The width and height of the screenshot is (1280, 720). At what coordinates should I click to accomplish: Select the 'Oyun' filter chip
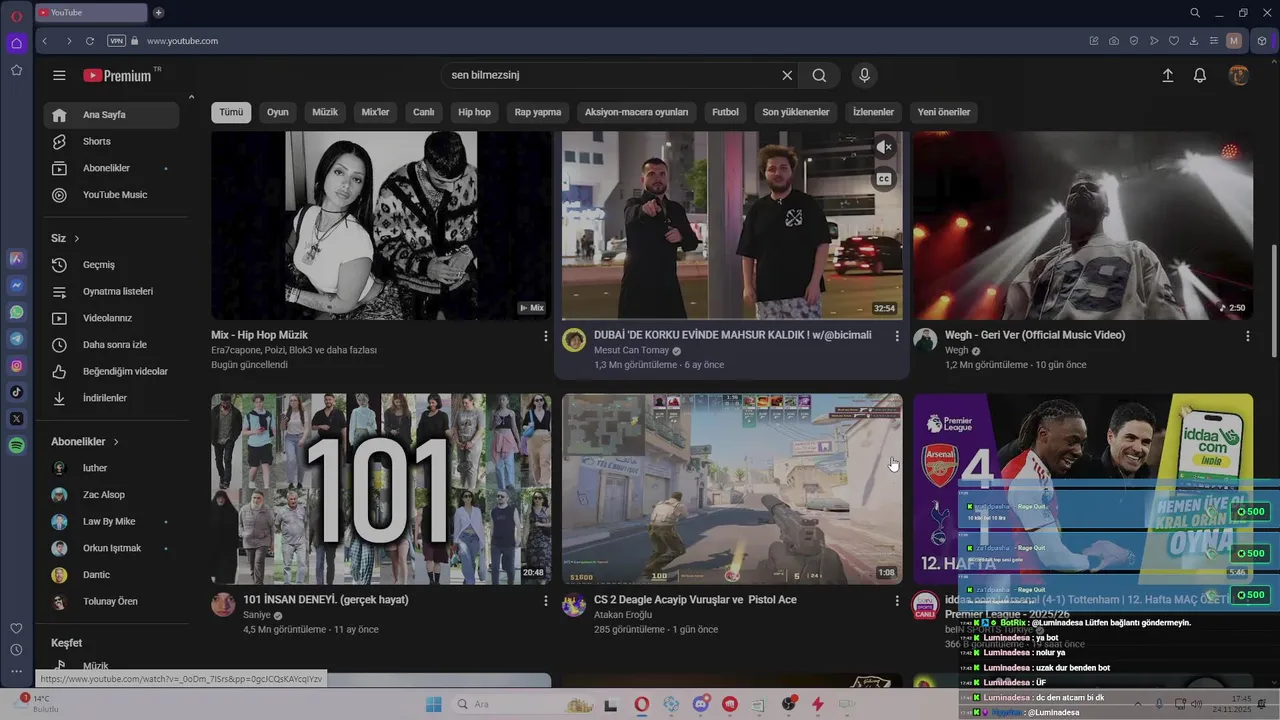(x=278, y=112)
